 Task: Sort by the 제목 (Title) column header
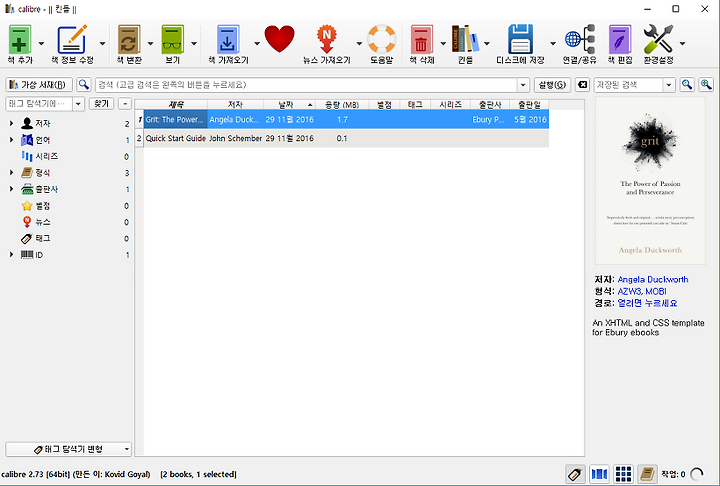(175, 105)
